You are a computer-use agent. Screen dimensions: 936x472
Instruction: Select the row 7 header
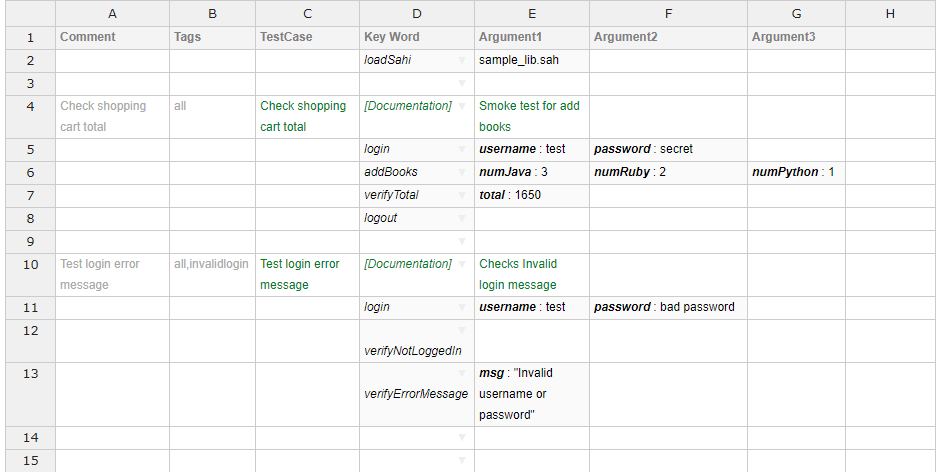(28, 195)
